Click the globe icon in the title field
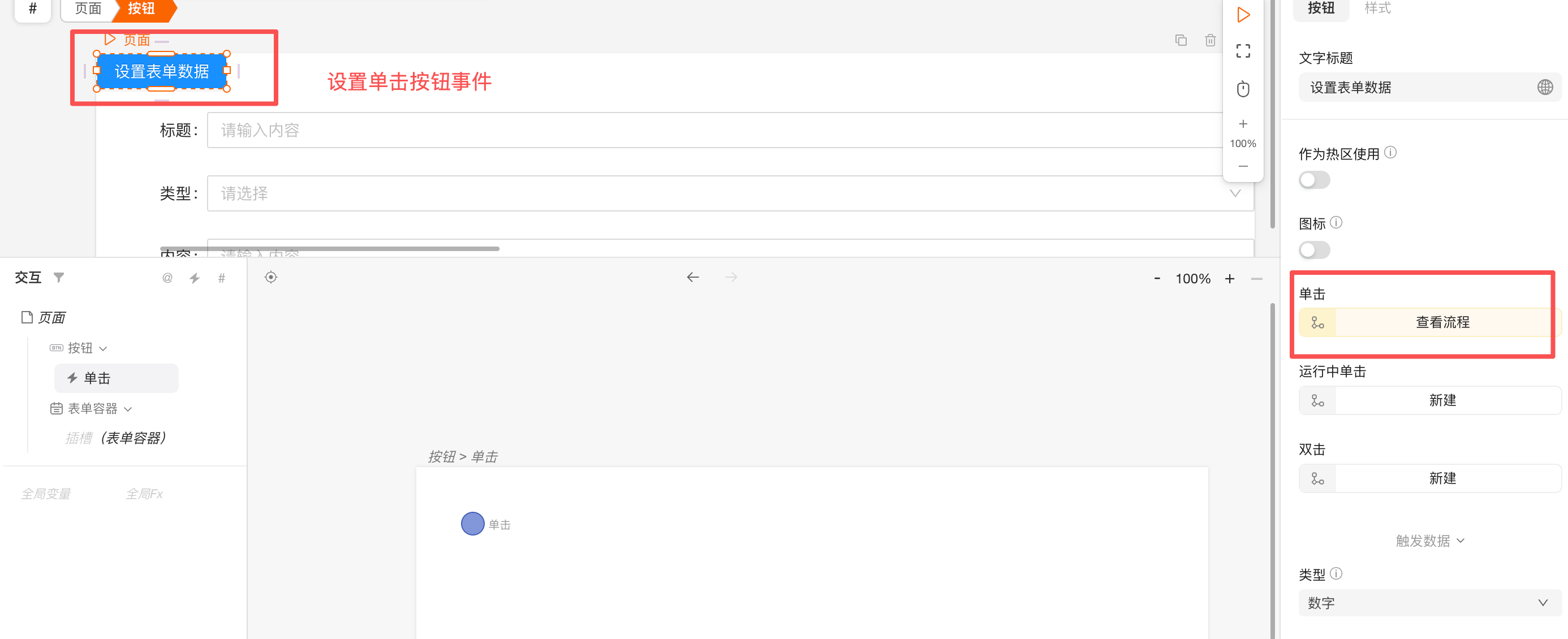The height and width of the screenshot is (639, 1568). point(1544,88)
